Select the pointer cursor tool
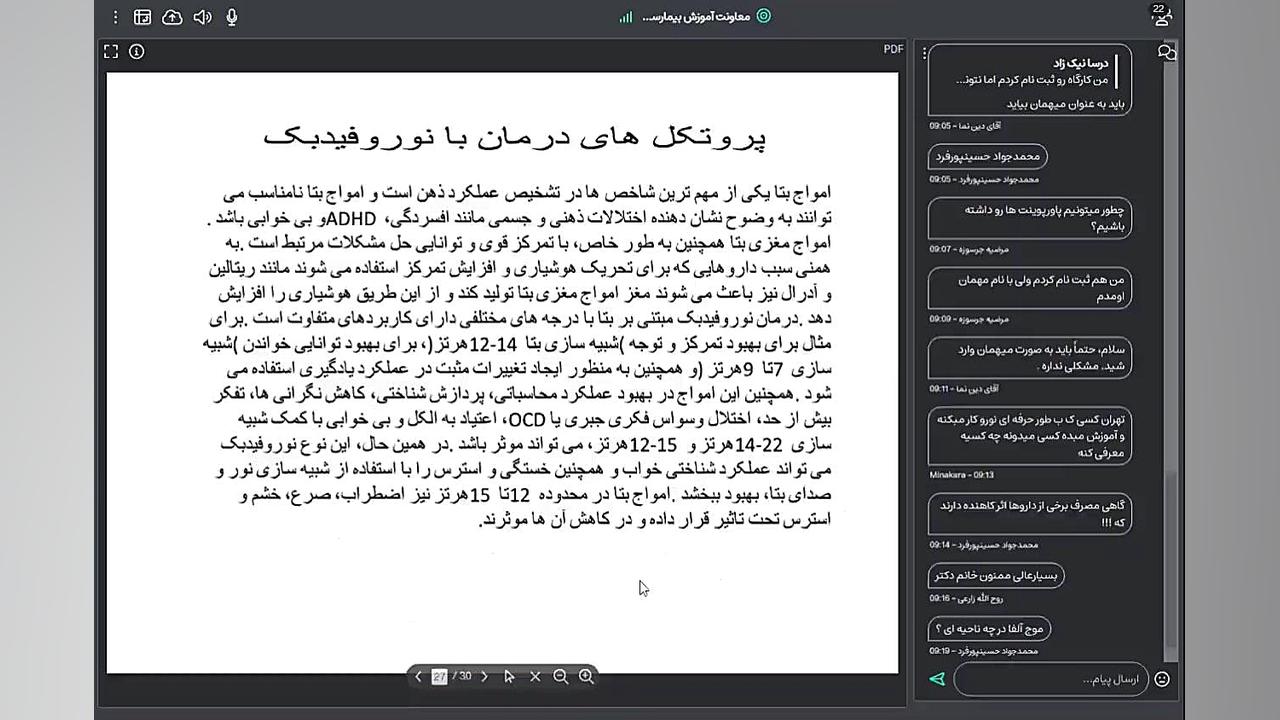The image size is (1280, 720). click(x=509, y=676)
